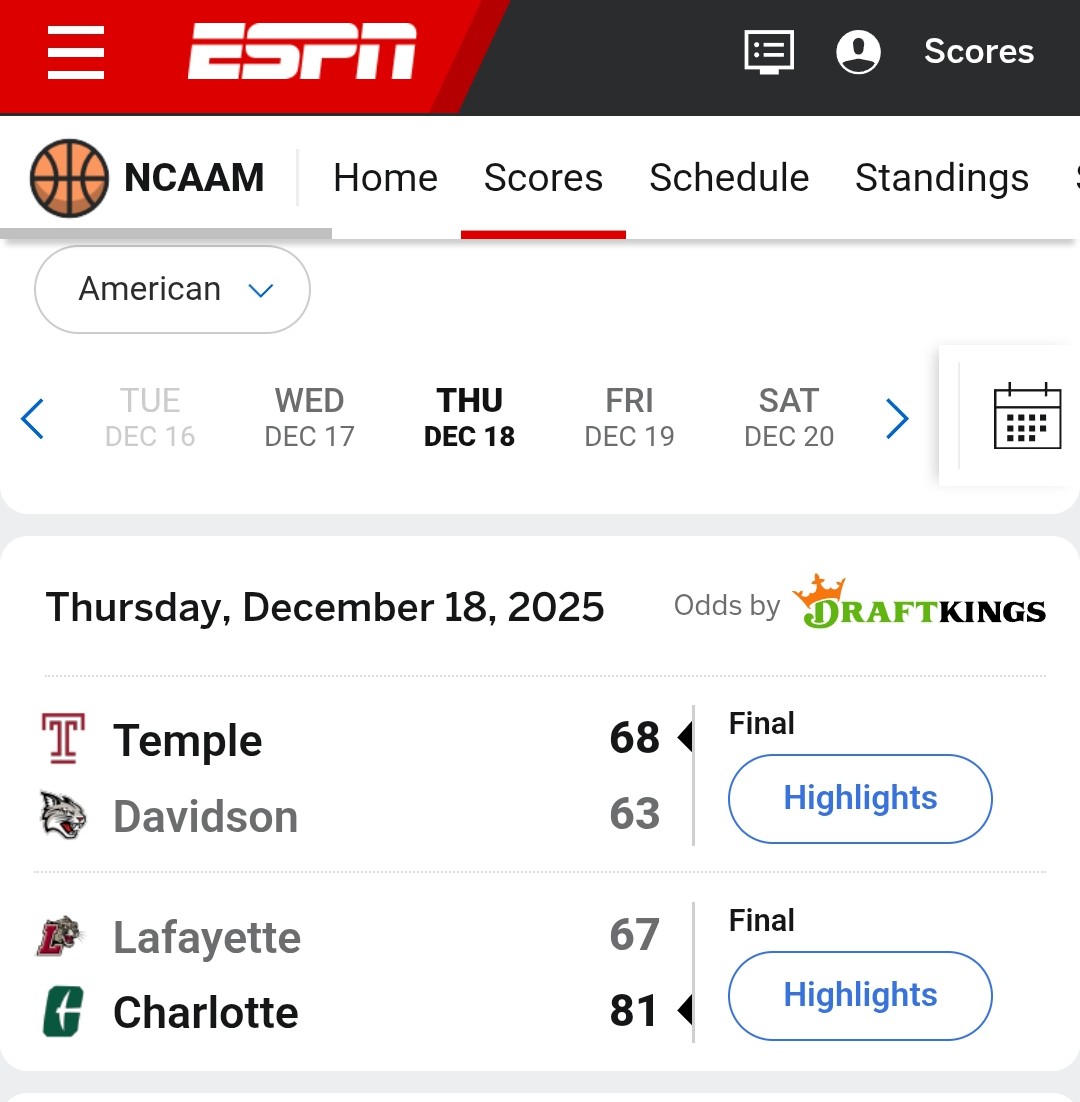Advance to next dates with right arrow

coord(897,419)
